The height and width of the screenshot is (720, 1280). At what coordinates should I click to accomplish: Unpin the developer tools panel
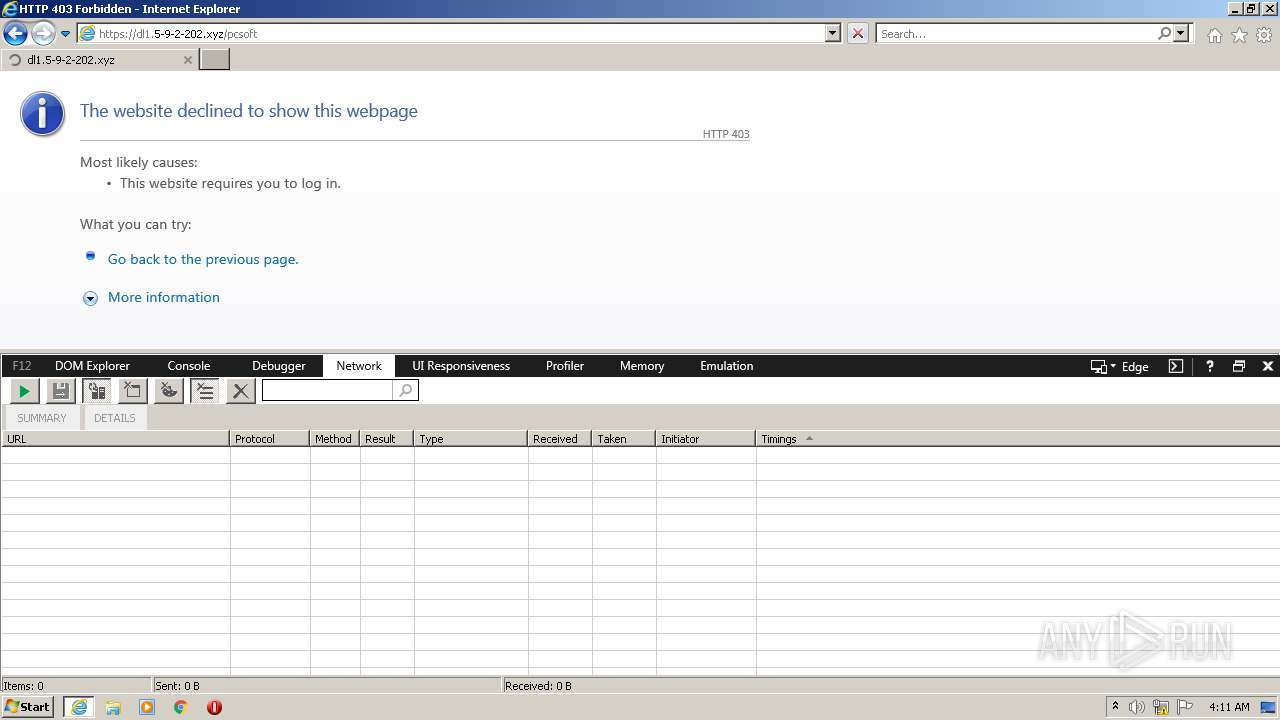click(x=1239, y=366)
